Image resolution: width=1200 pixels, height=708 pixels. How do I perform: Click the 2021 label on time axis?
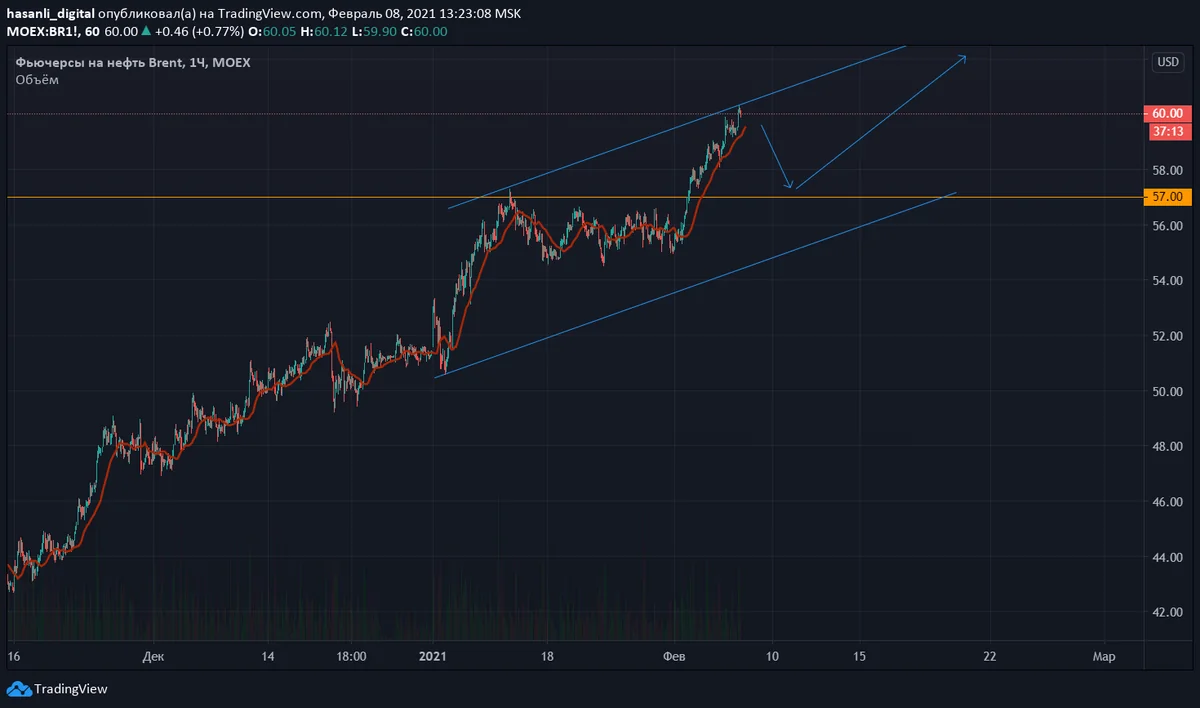point(433,656)
